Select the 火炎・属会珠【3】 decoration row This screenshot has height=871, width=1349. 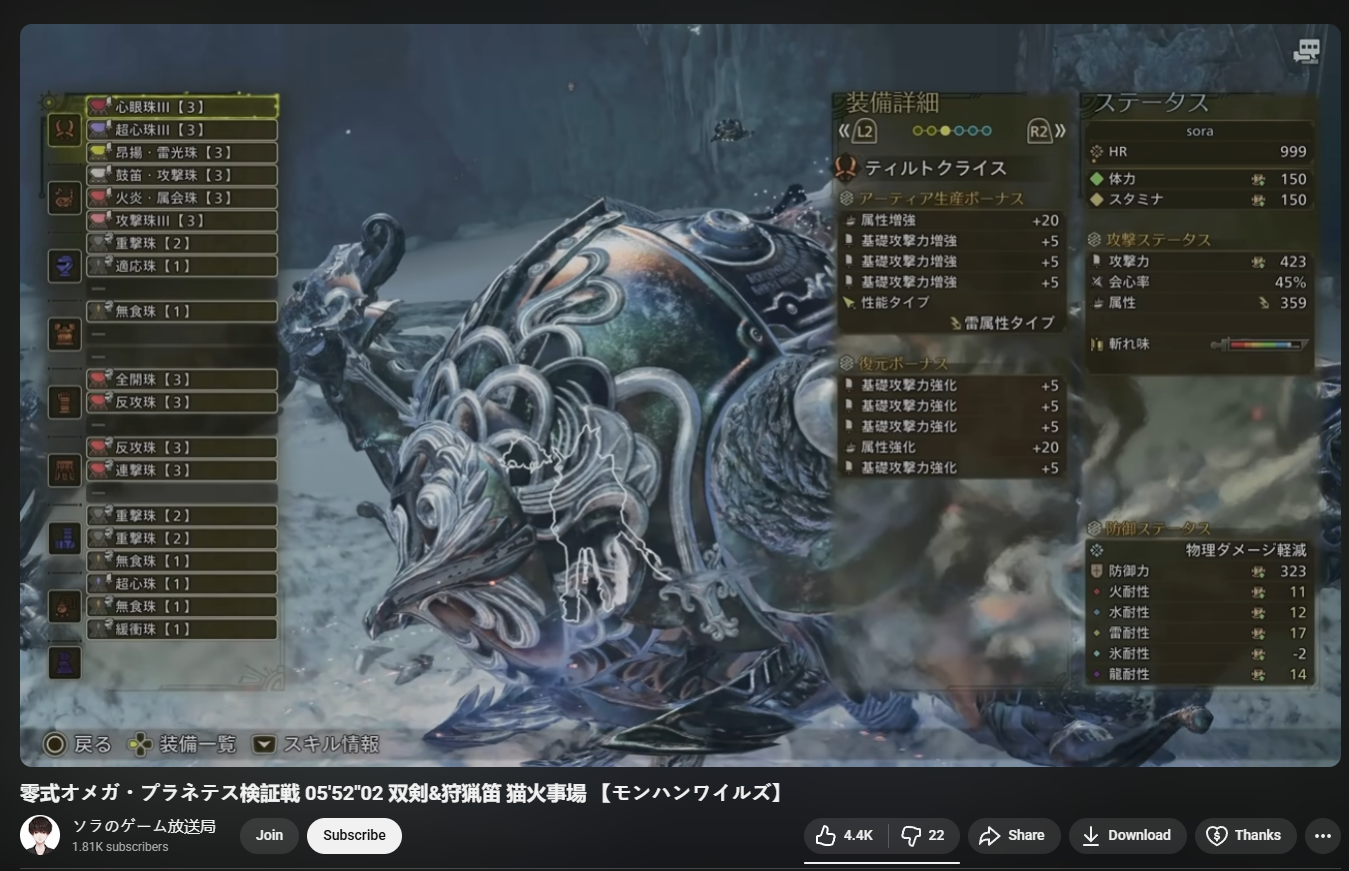(181, 198)
